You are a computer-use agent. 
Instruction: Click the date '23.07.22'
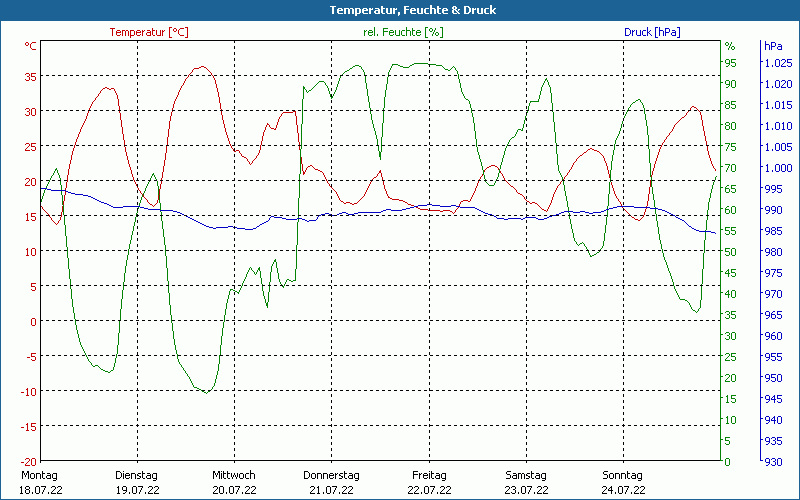[526, 490]
